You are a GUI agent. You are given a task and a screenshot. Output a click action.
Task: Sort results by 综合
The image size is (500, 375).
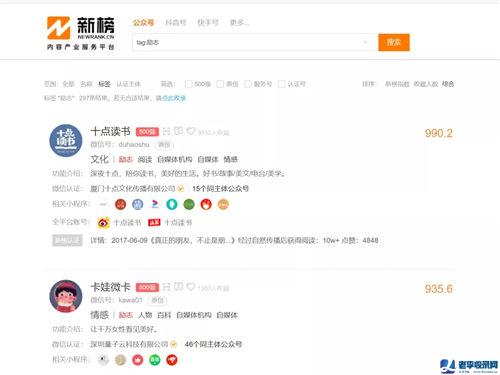coord(448,84)
